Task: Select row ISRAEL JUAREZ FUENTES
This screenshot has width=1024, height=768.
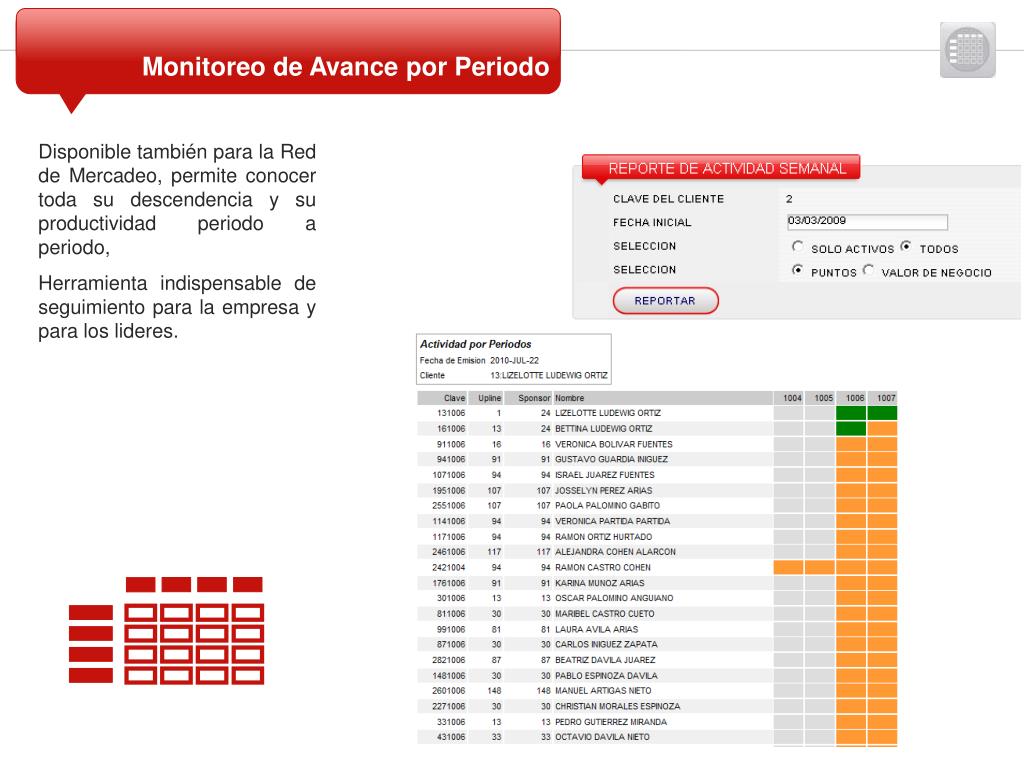Action: tap(657, 475)
